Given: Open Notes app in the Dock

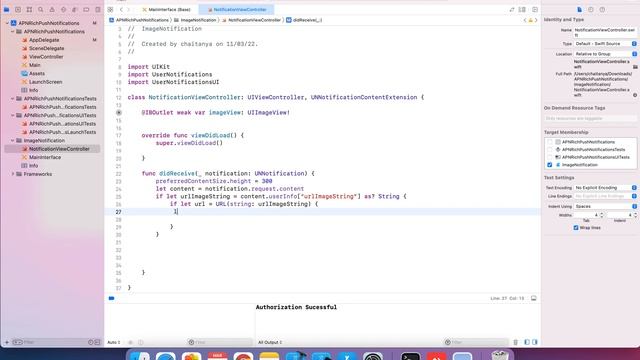Looking at the screenshot, I should 269,356.
